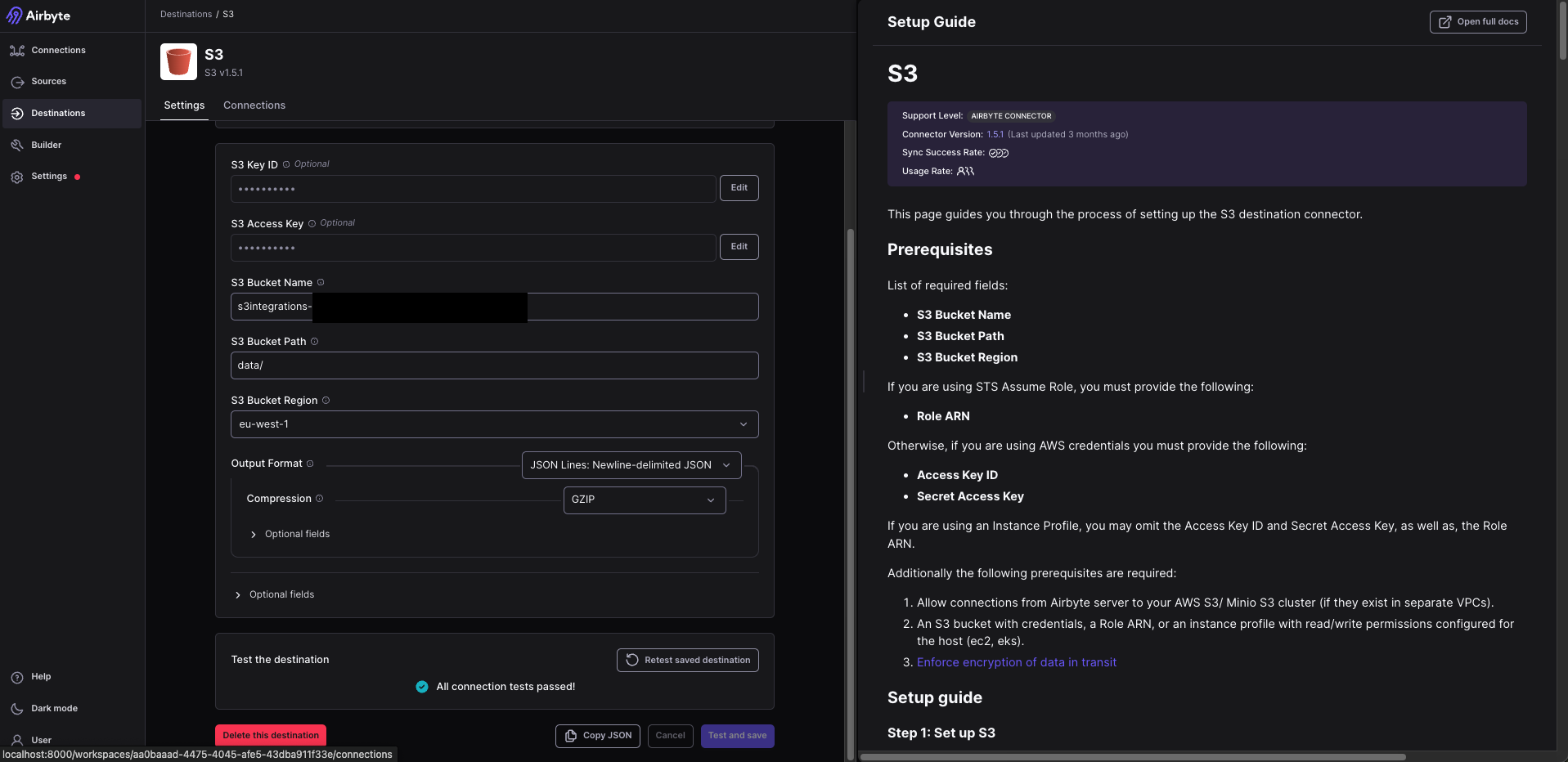Open the Compression GZIP dropdown

[644, 500]
